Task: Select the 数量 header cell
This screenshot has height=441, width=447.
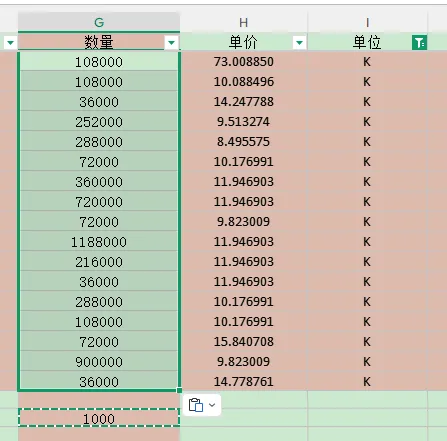Action: tap(99, 42)
